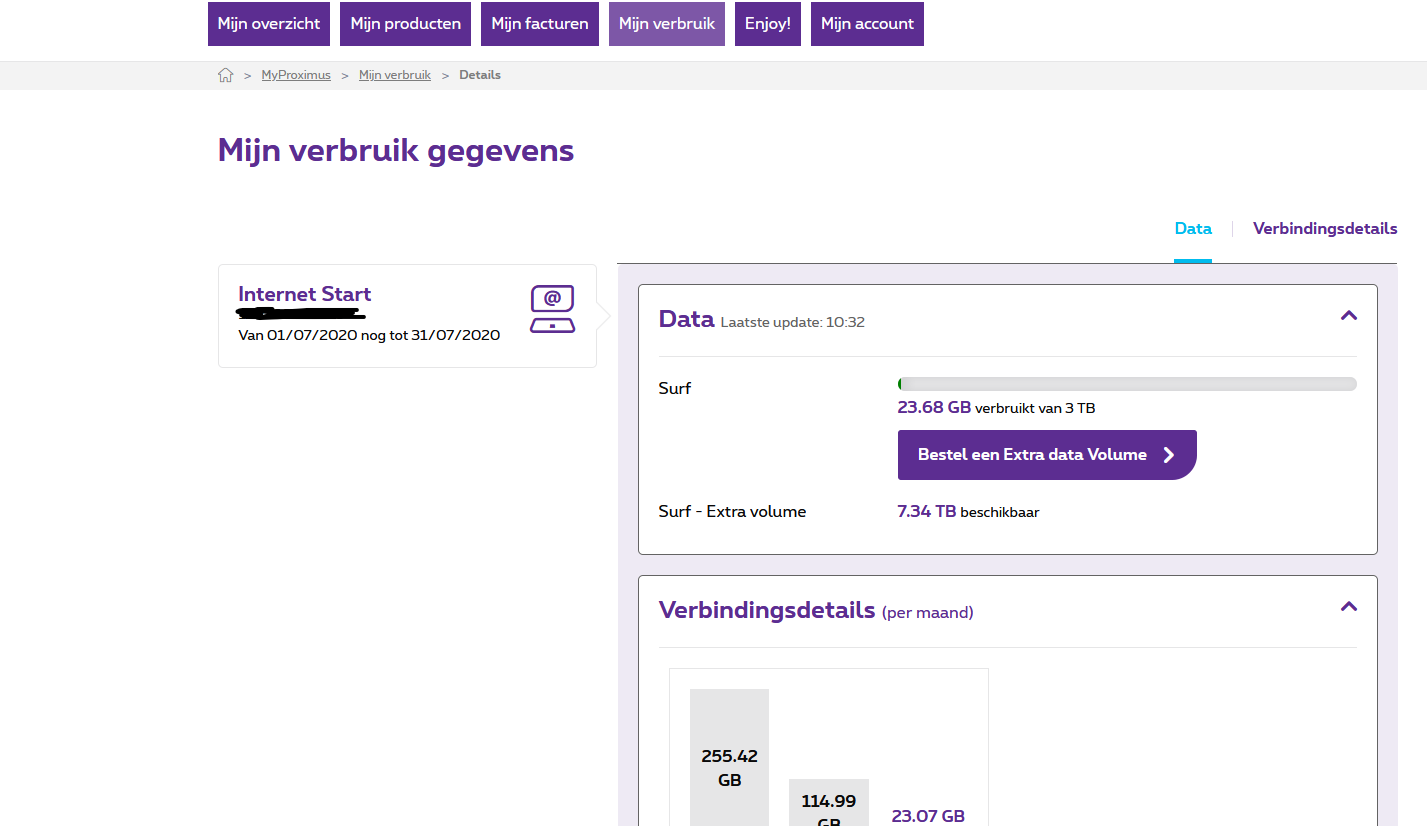The height and width of the screenshot is (826, 1427).
Task: Go to Mijn producten in the navigation
Action: tap(405, 24)
